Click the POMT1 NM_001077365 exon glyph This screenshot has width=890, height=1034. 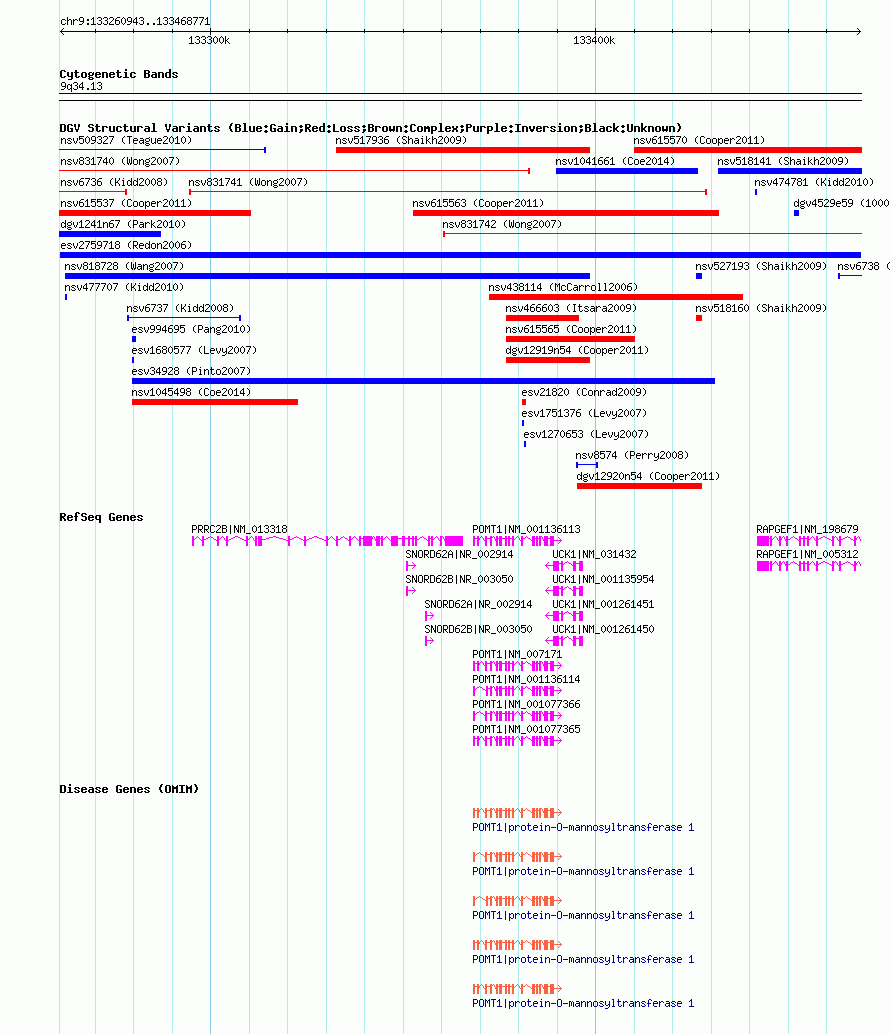pos(517,742)
